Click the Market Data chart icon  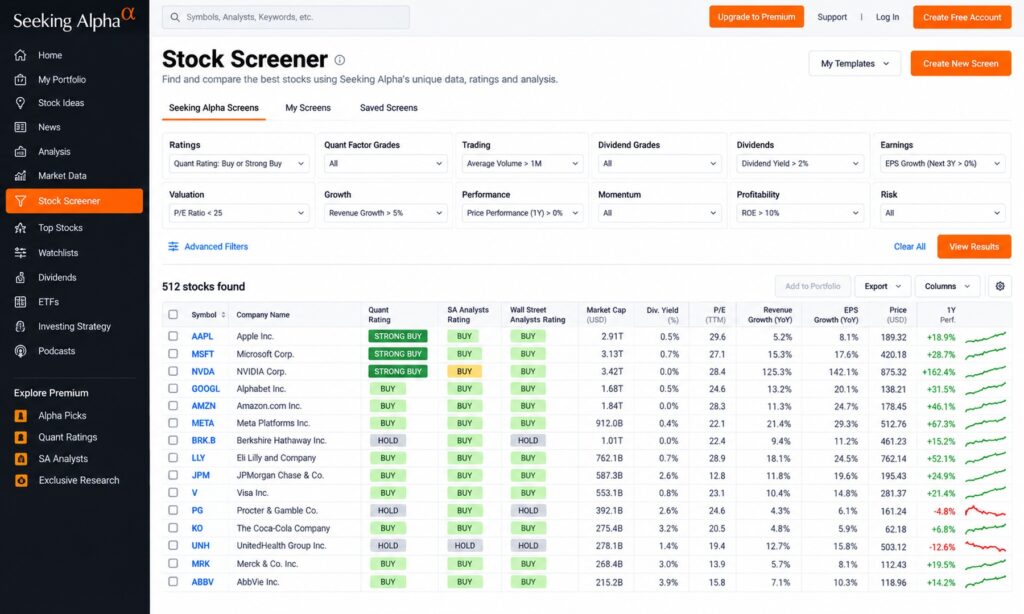(x=20, y=176)
